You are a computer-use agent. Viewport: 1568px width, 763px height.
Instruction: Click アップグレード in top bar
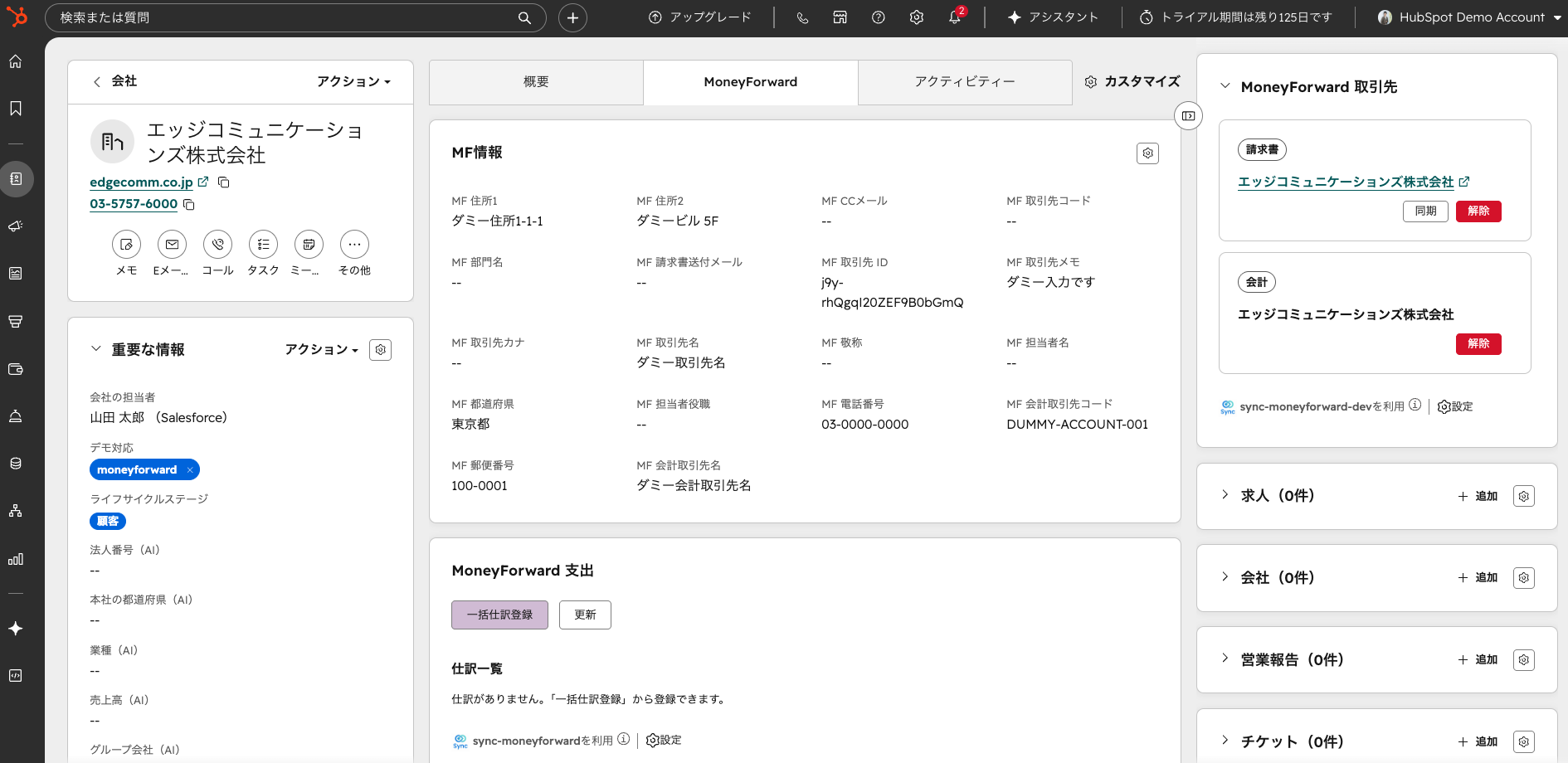699,17
